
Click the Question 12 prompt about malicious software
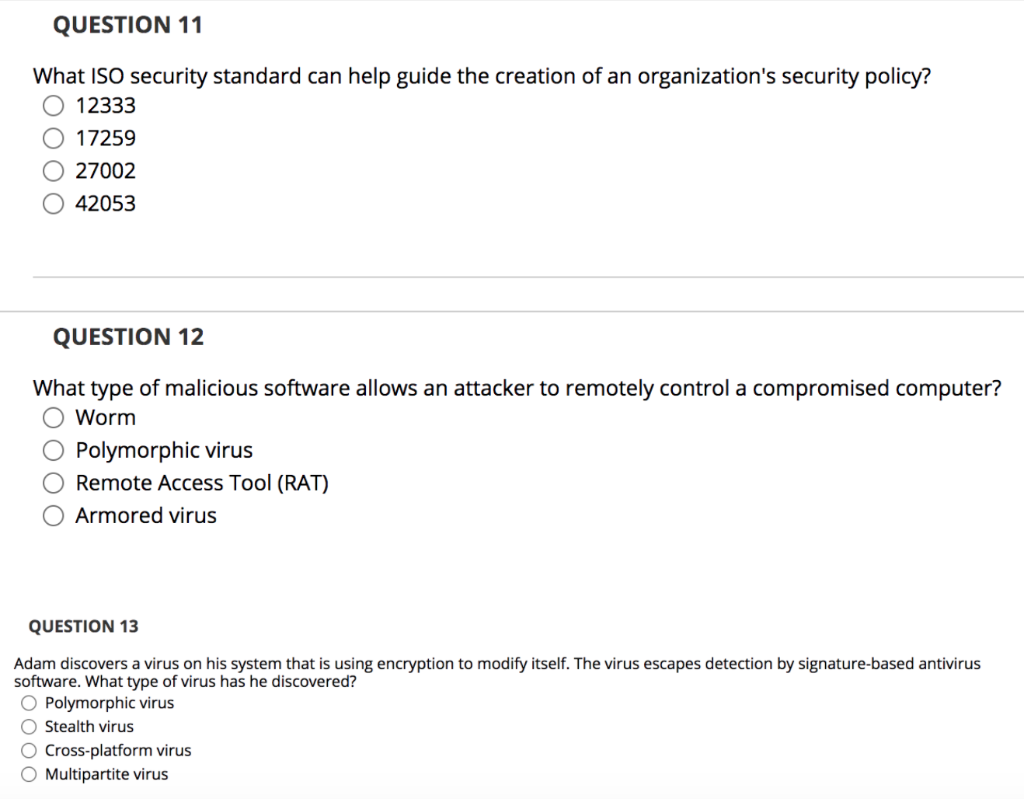coord(518,388)
